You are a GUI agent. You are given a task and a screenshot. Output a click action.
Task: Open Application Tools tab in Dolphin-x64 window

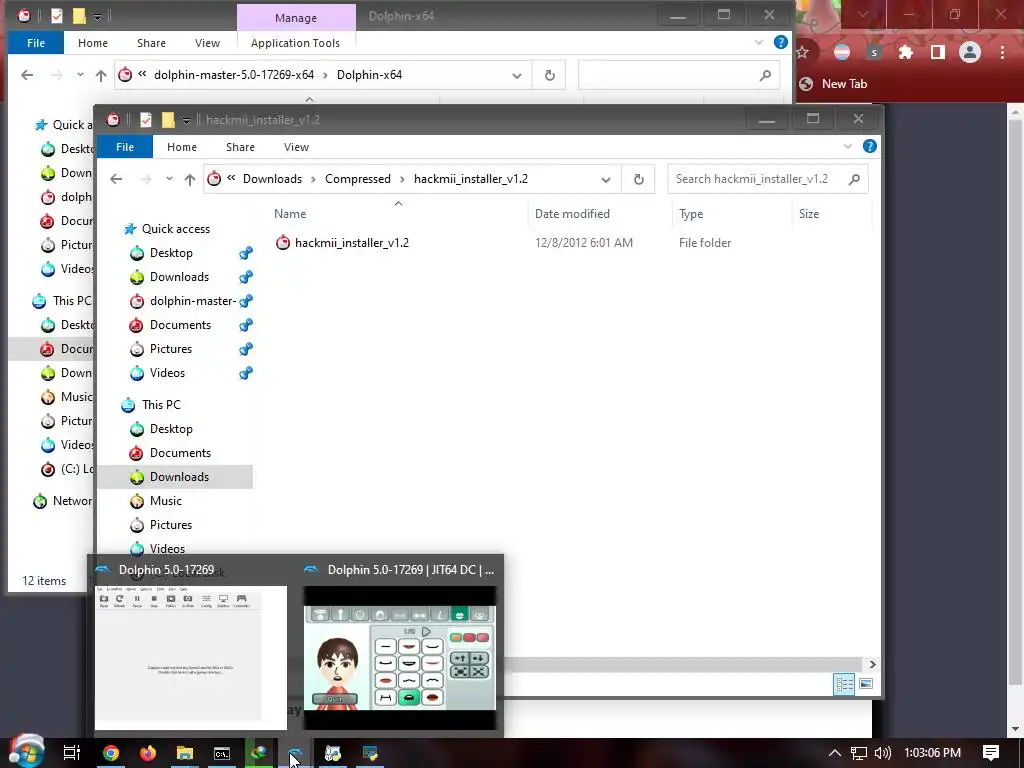295,43
